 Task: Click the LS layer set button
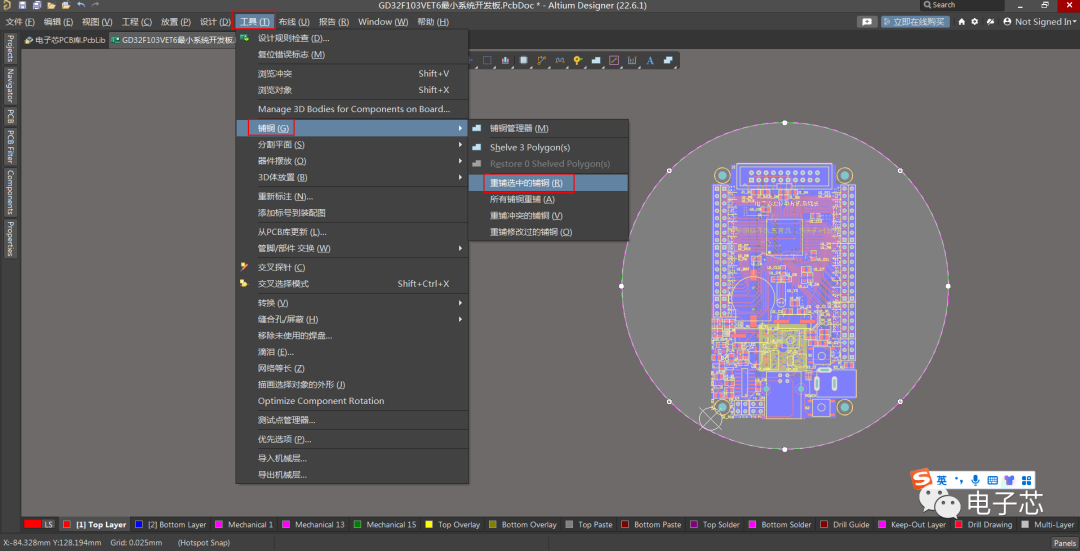(x=48, y=525)
